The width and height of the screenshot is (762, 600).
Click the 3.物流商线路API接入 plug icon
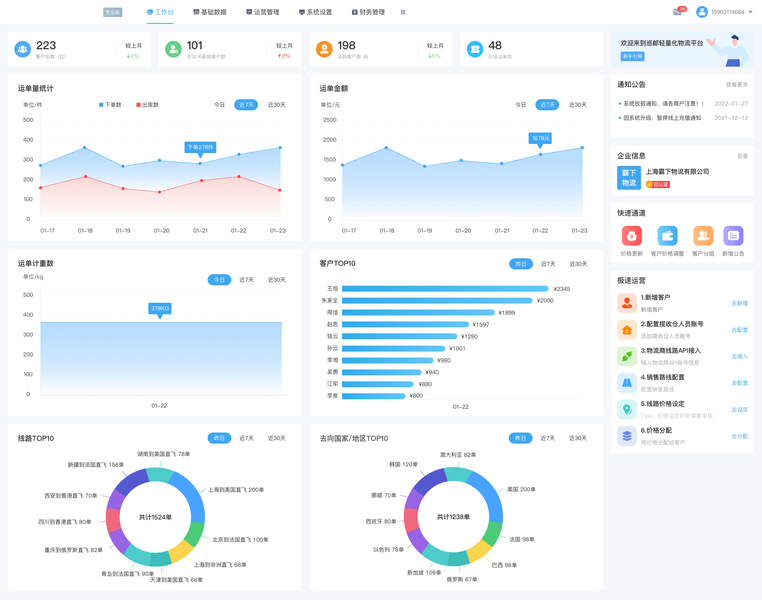tap(627, 357)
